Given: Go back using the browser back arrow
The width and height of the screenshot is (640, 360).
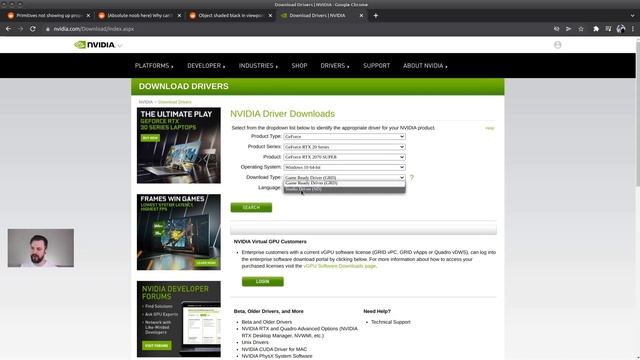Looking at the screenshot, I should click(8, 29).
